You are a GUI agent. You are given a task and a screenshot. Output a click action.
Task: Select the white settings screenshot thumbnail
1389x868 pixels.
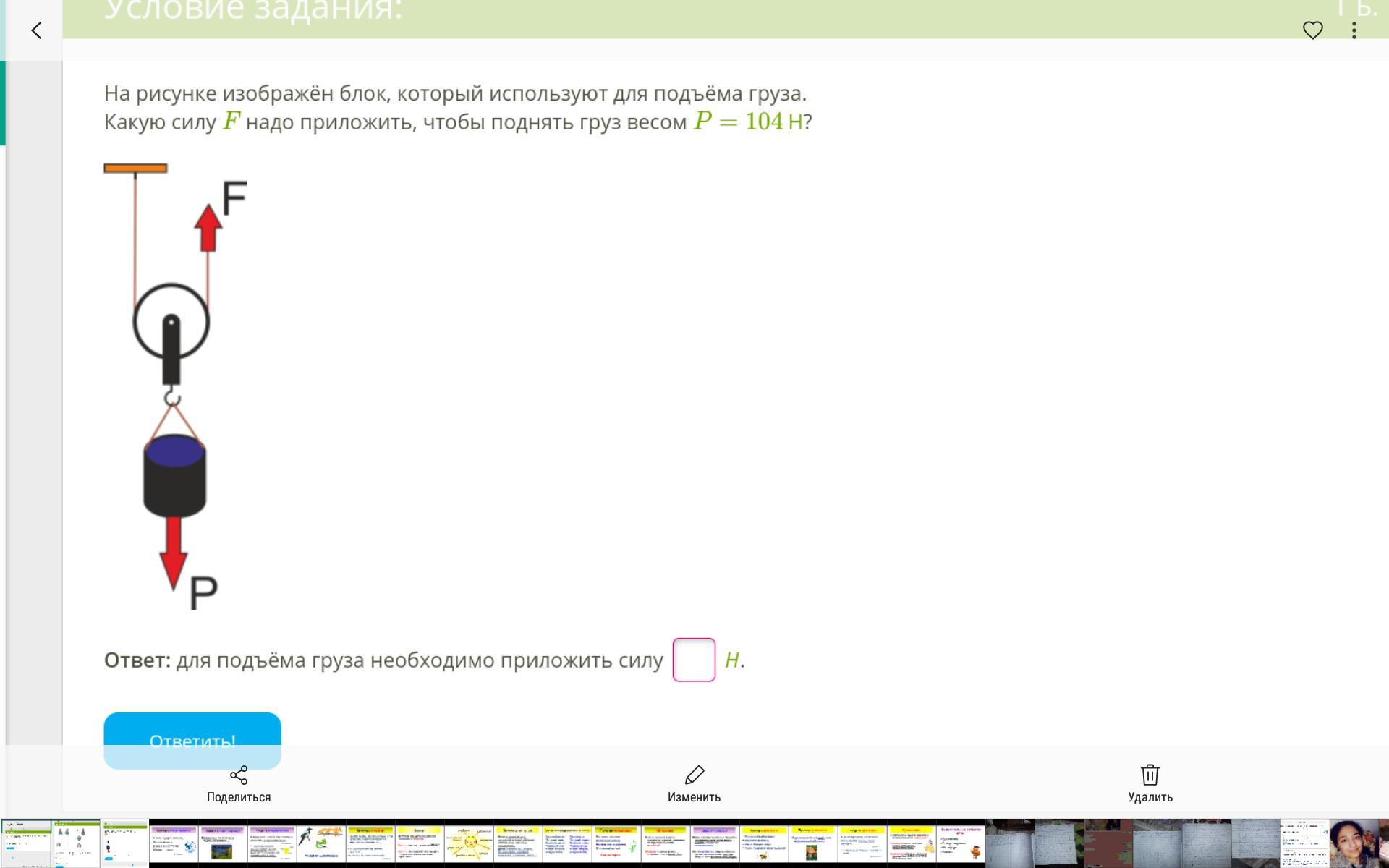coord(1304,843)
